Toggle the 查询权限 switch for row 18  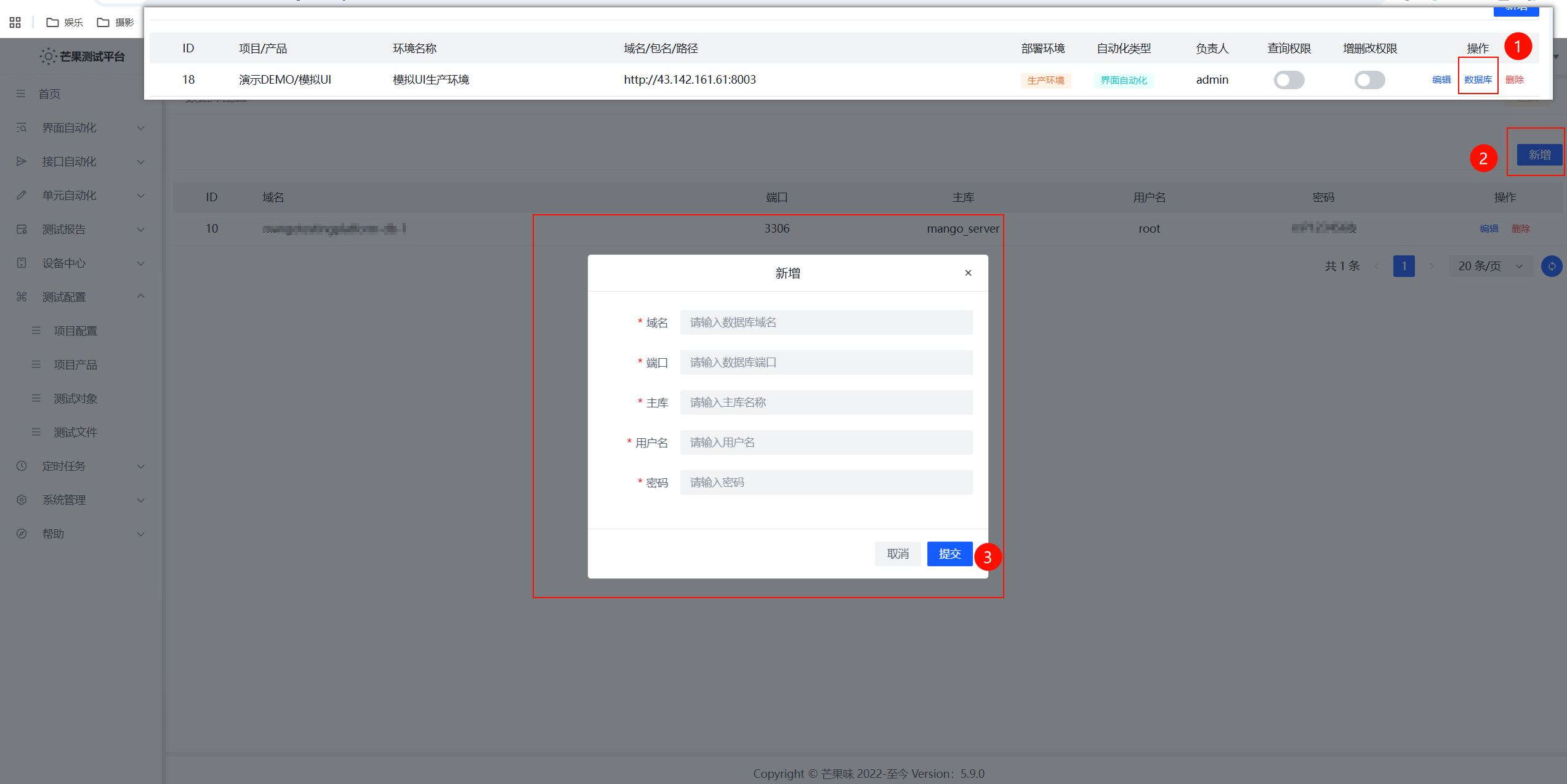pyautogui.click(x=1289, y=80)
